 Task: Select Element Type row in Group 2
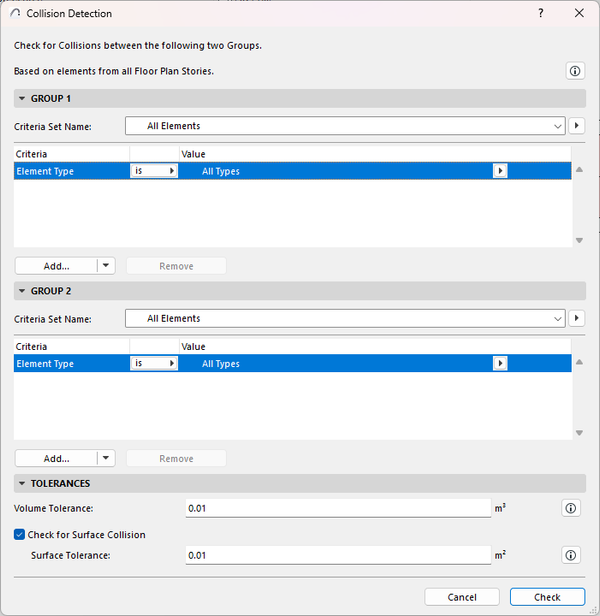70,364
